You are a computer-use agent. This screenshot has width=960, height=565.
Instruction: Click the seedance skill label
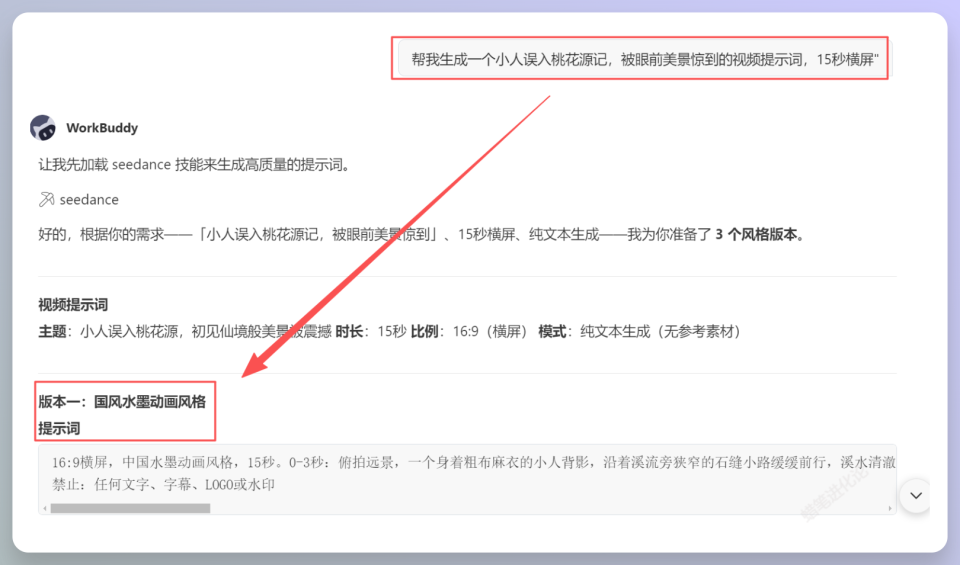click(89, 200)
